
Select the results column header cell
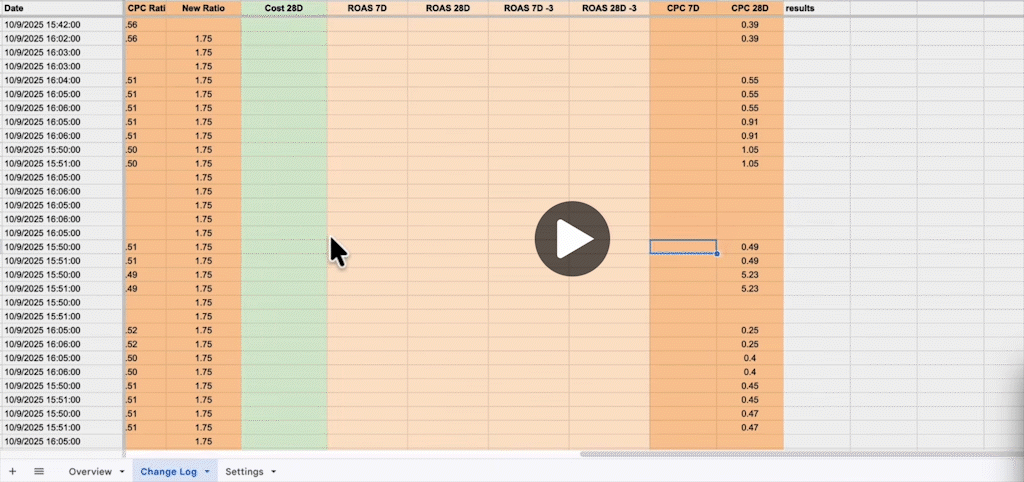816,8
